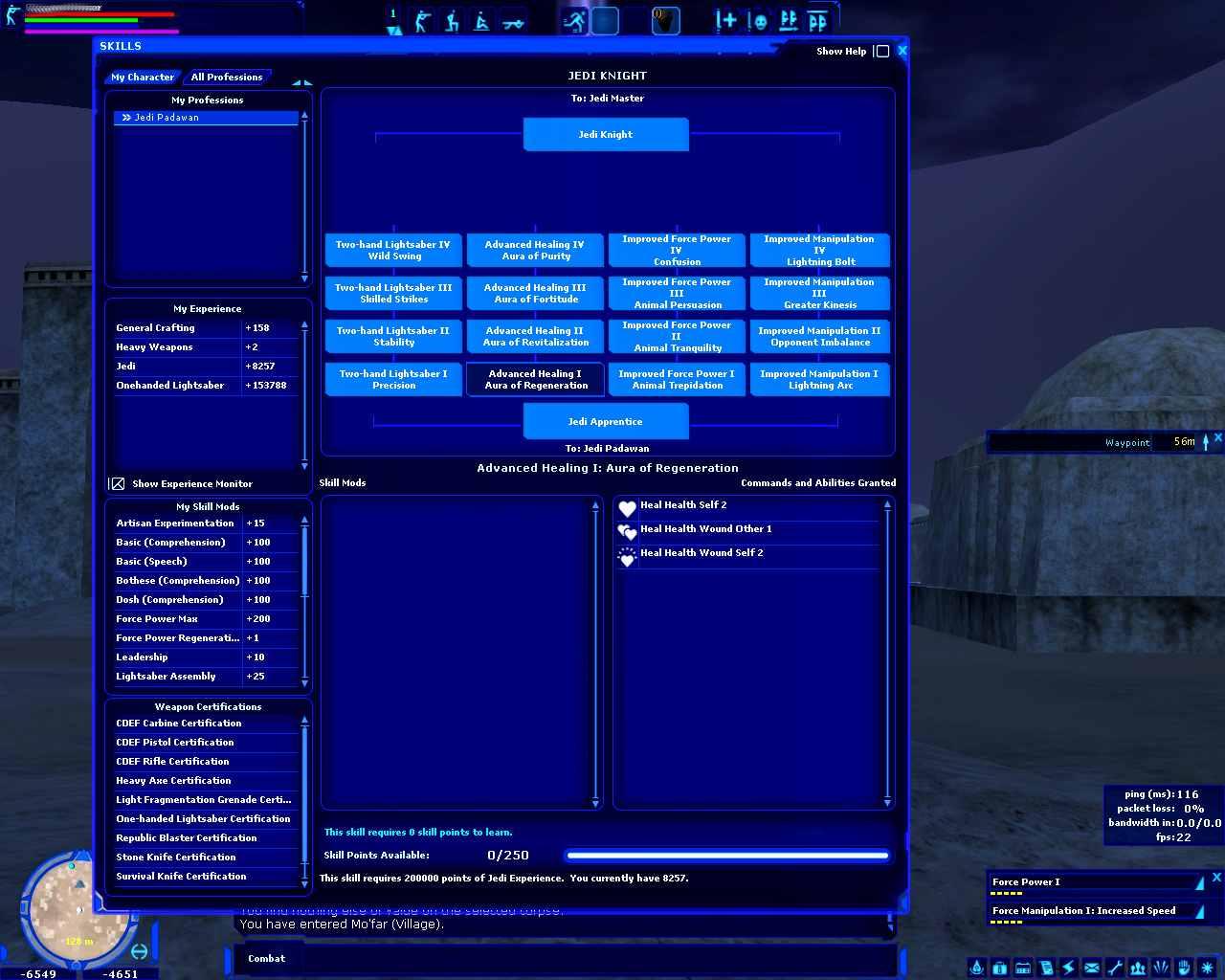This screenshot has height=980, width=1225.
Task: Click the General Crafting experience row
Action: pyautogui.click(x=207, y=328)
